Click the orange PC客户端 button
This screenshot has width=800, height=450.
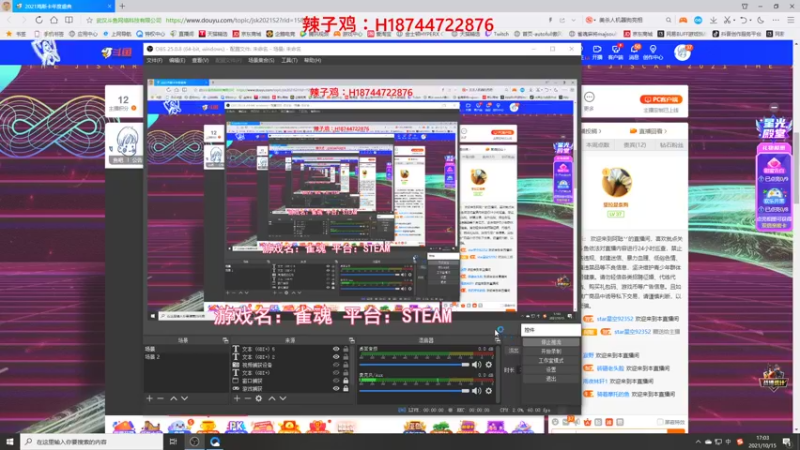pyautogui.click(x=661, y=99)
